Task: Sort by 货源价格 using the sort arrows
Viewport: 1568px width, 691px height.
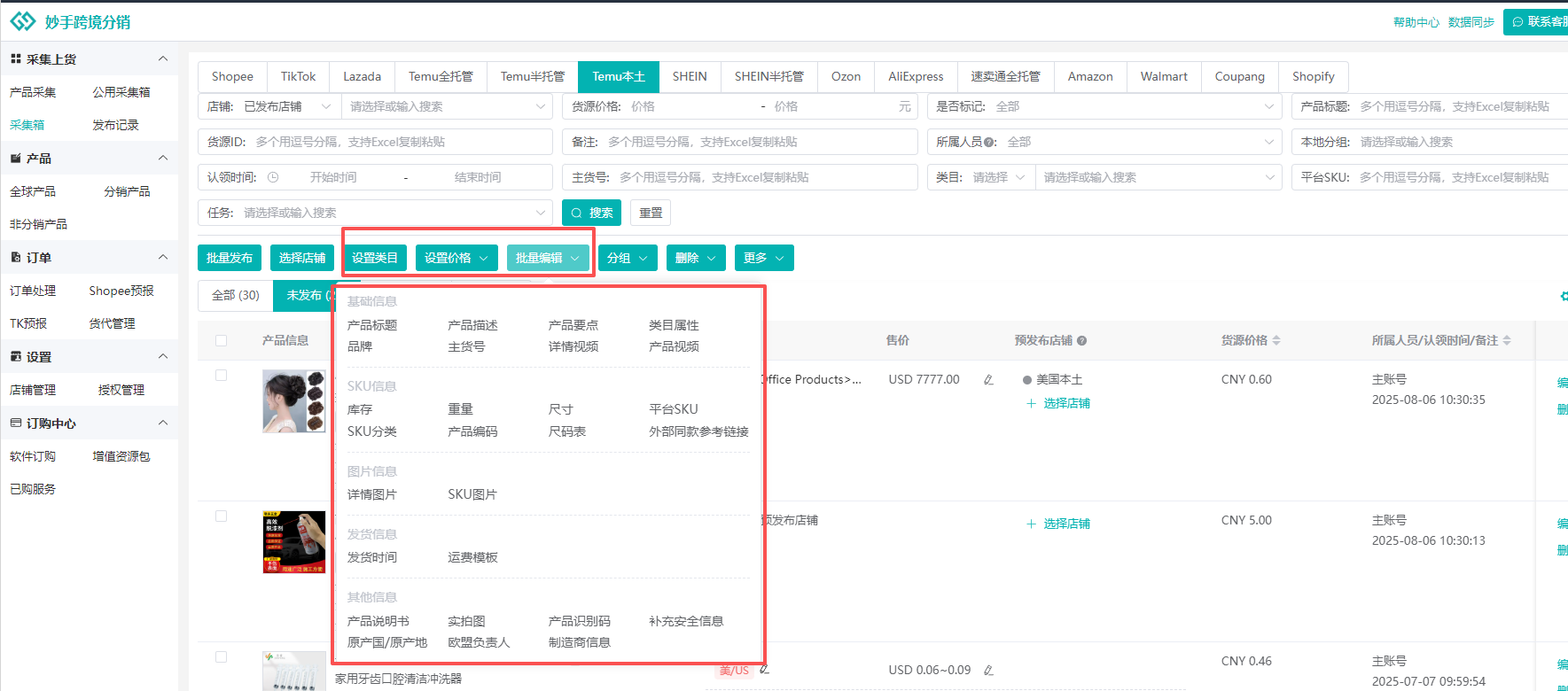Action: pos(1276,340)
